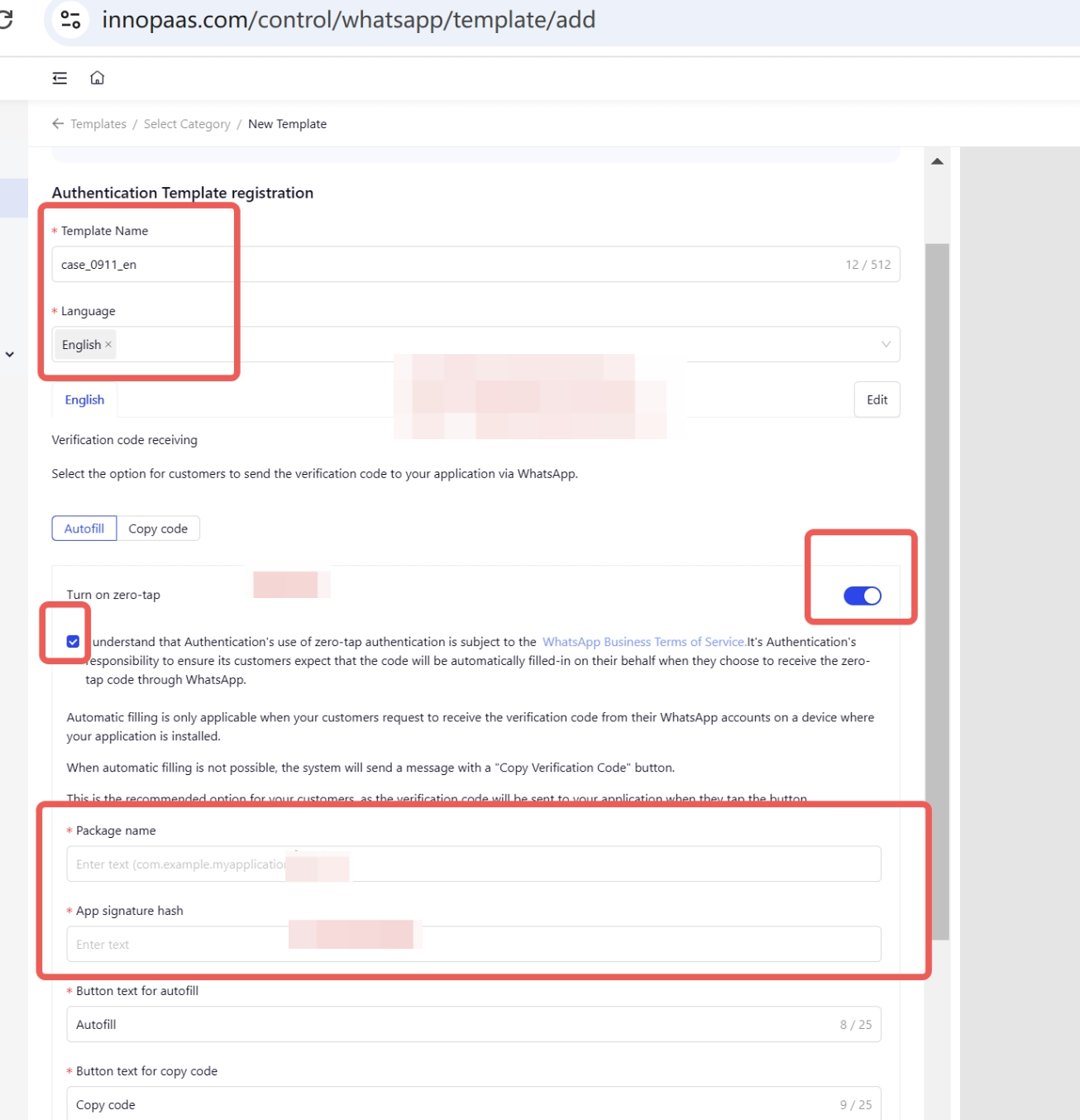Open site information icon in address bar
This screenshot has height=1120, width=1080.
(71, 20)
